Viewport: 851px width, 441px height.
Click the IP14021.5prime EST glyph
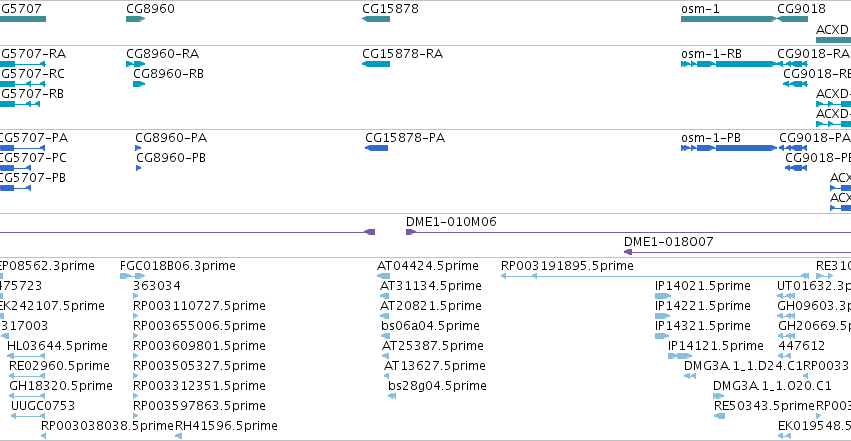[663, 296]
